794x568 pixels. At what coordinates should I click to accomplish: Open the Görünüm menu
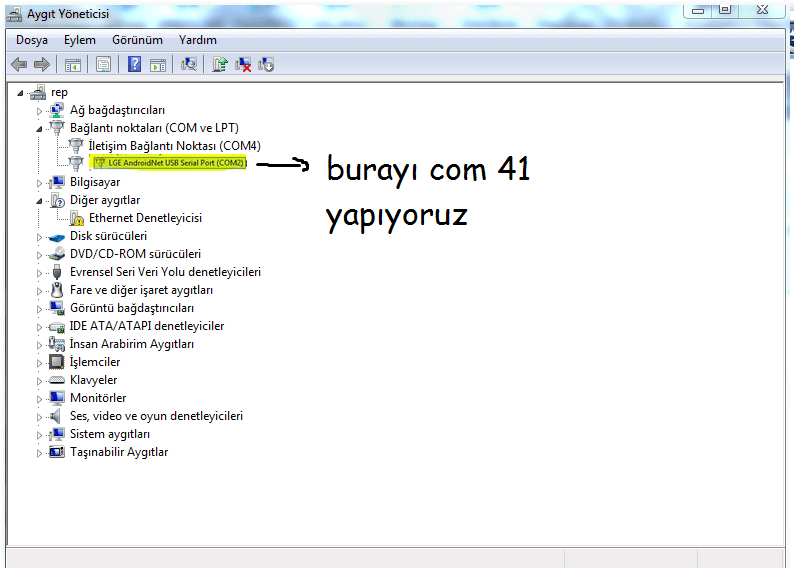tap(137, 40)
